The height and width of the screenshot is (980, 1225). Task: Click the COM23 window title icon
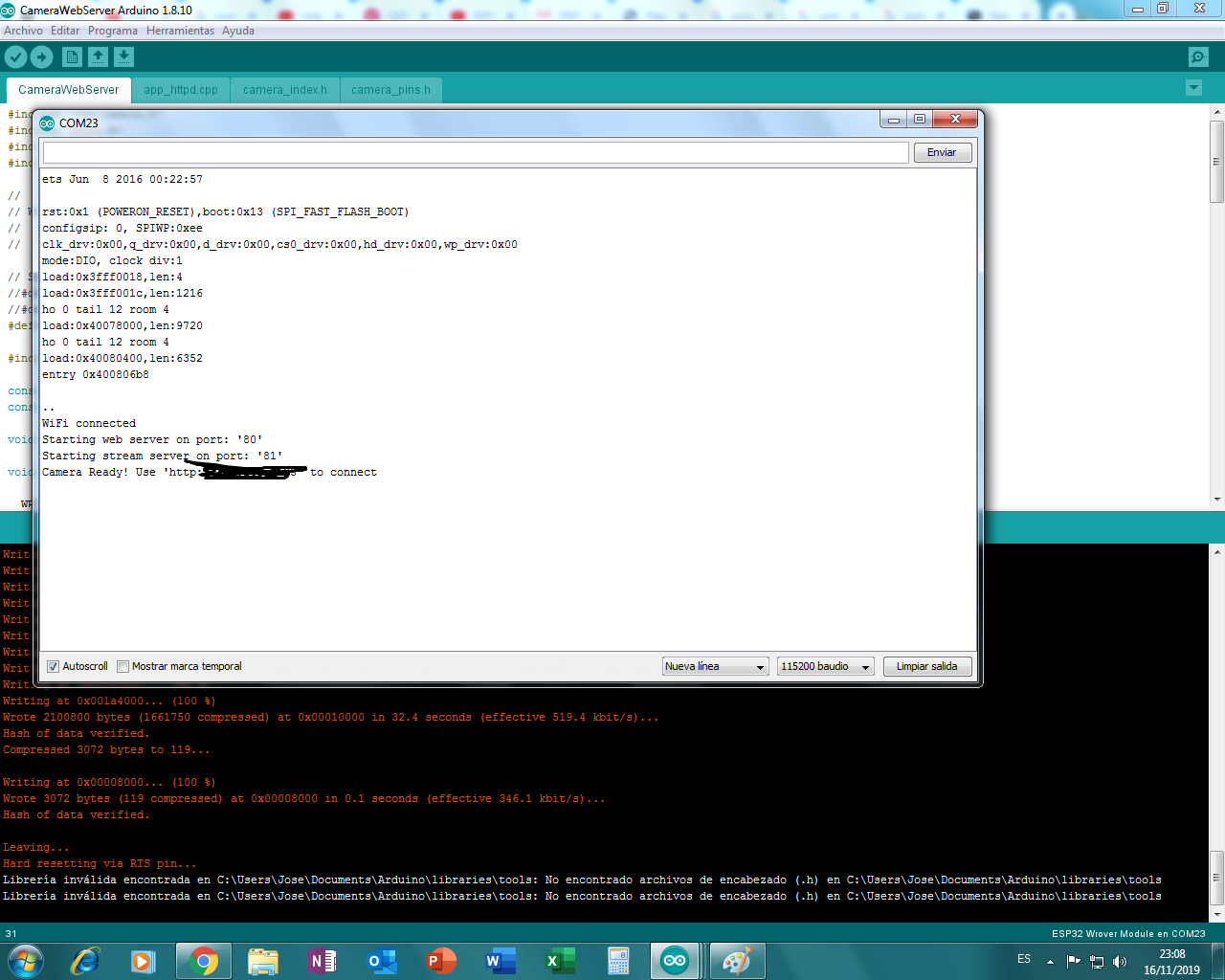47,122
